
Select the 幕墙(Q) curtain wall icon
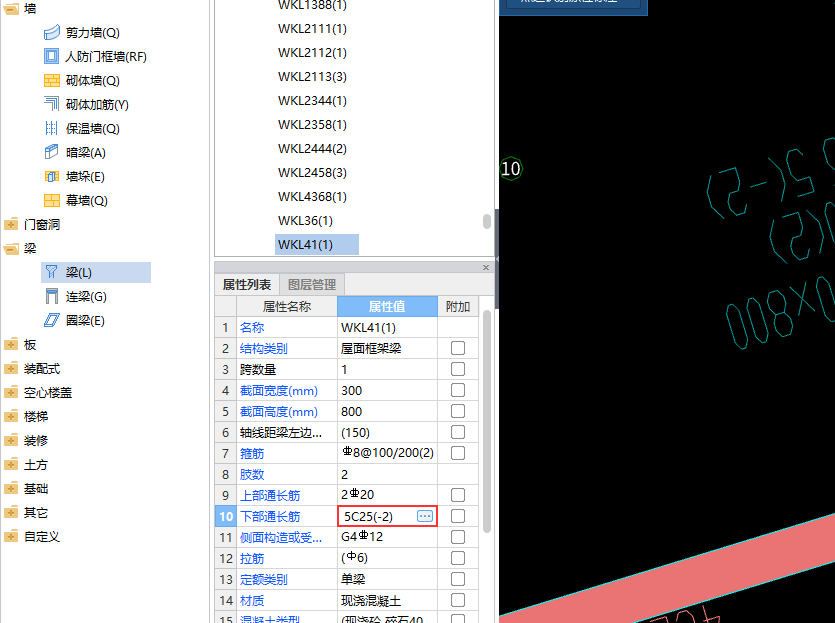pyautogui.click(x=52, y=200)
